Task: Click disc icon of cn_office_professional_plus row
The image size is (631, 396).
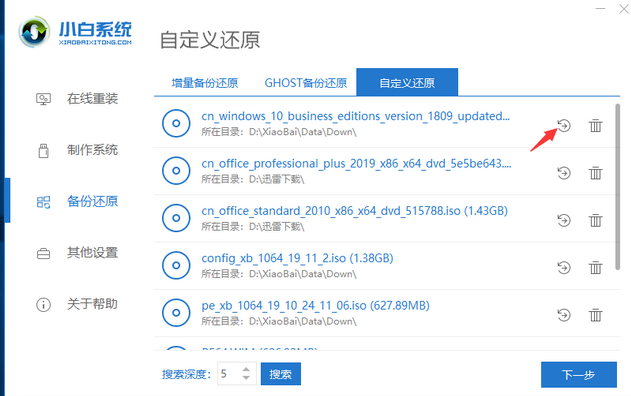Action: click(176, 171)
